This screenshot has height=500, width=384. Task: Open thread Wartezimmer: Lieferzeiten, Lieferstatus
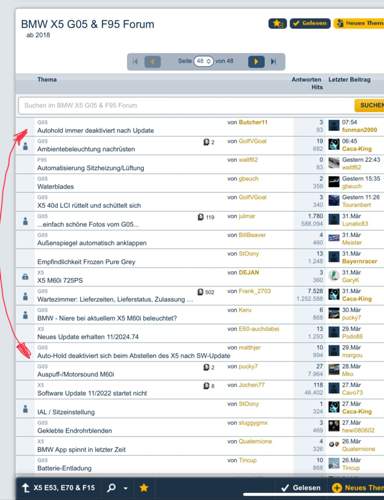click(x=115, y=299)
